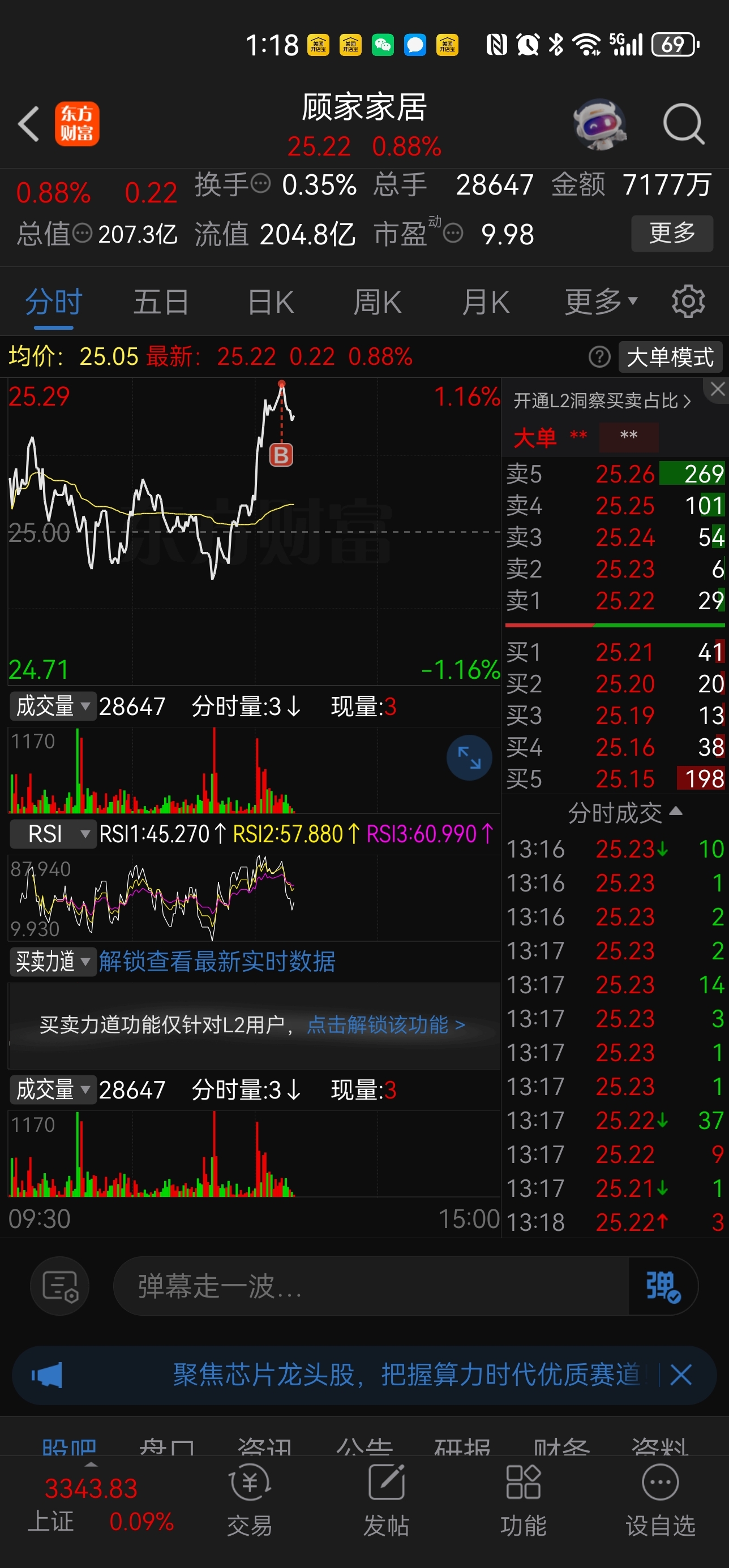729x1568 pixels.
Task: Tap buy/sell ratio bar under 卖1
Action: click(x=615, y=625)
